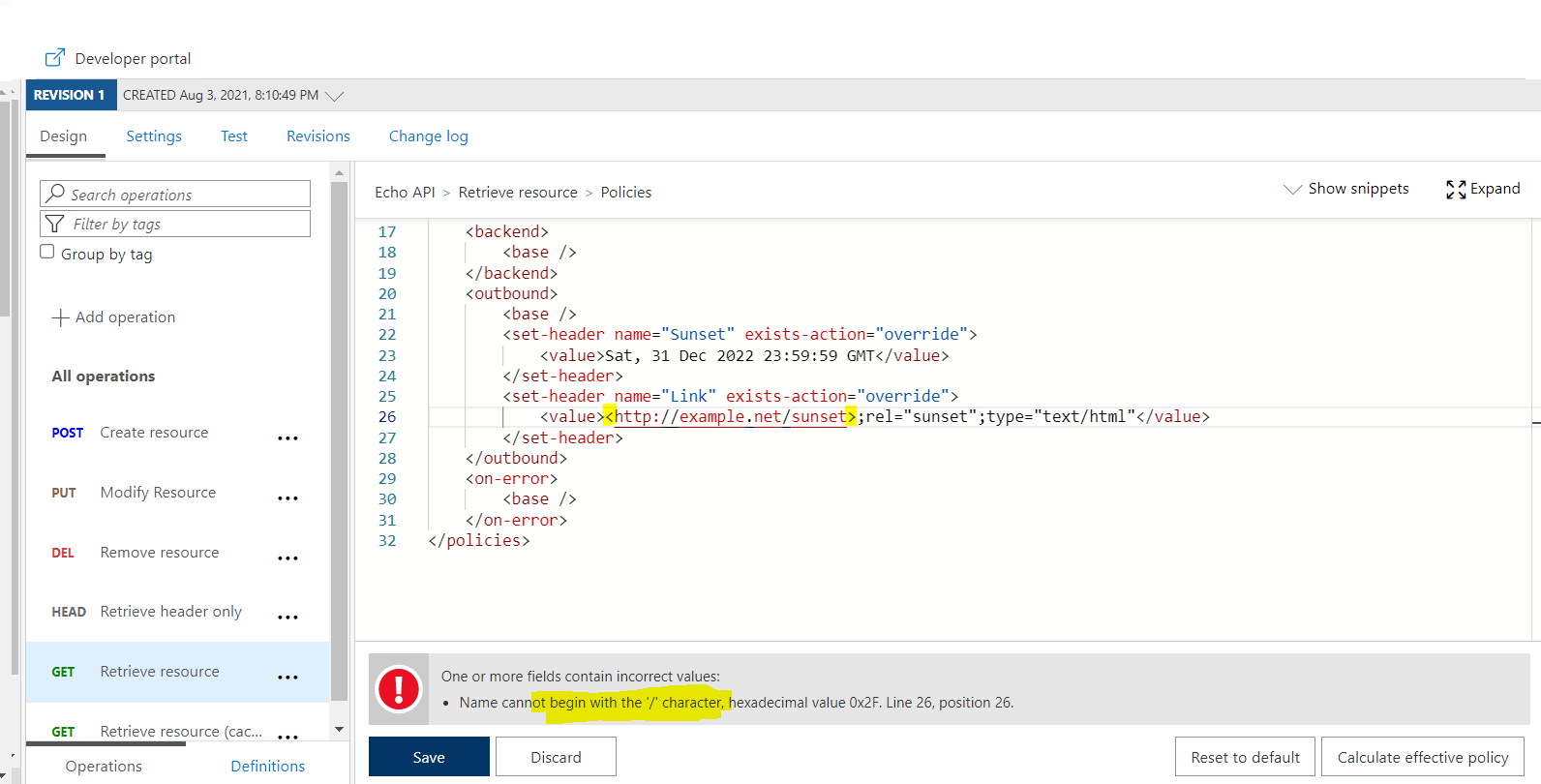
Task: Click Policies in the breadcrumb
Action: (626, 193)
